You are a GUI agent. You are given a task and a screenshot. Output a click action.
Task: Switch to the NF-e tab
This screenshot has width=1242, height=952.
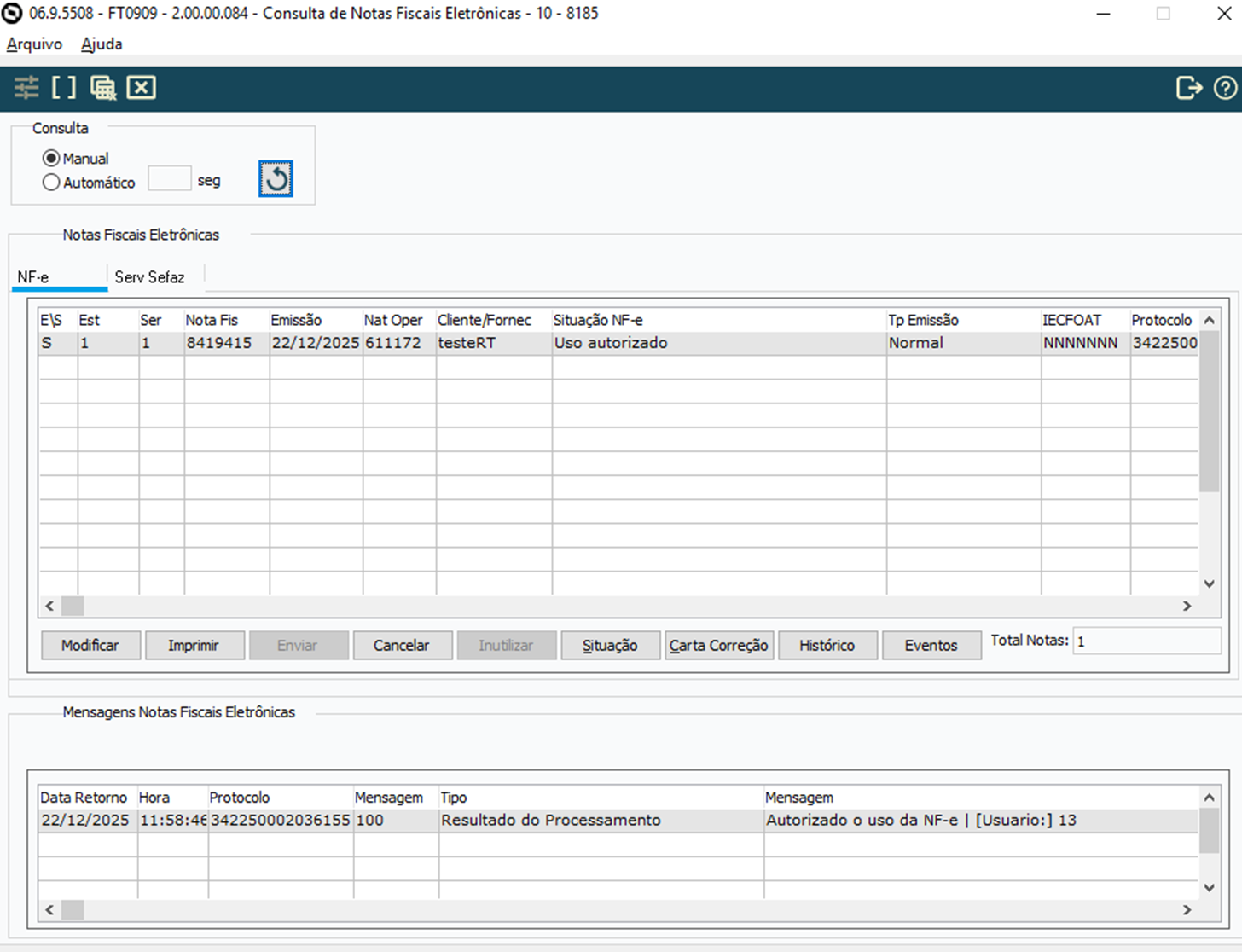60,277
